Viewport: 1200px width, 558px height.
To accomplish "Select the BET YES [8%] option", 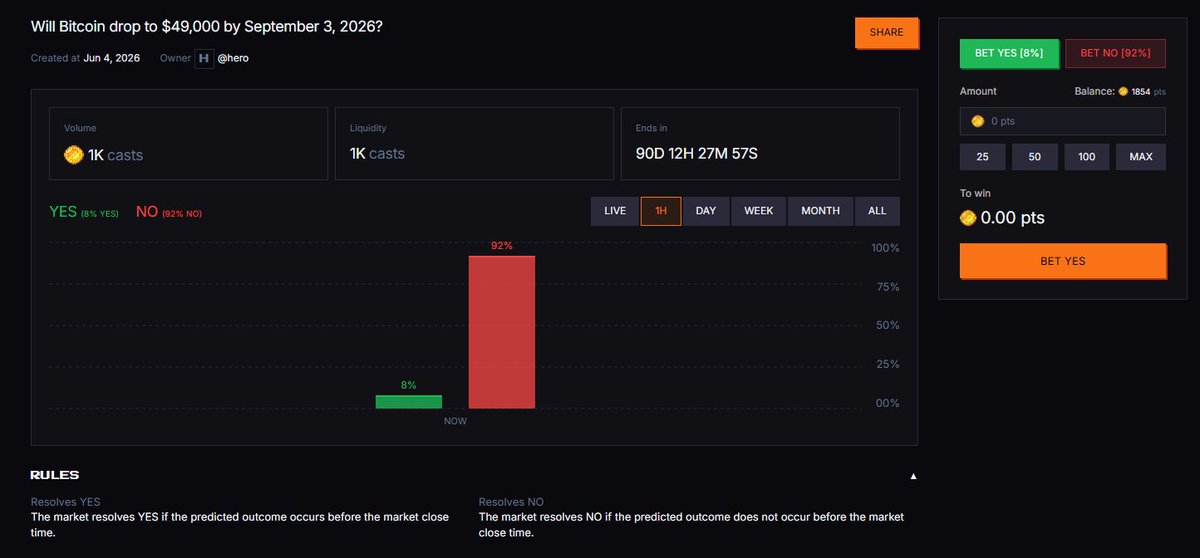I will click(1008, 54).
